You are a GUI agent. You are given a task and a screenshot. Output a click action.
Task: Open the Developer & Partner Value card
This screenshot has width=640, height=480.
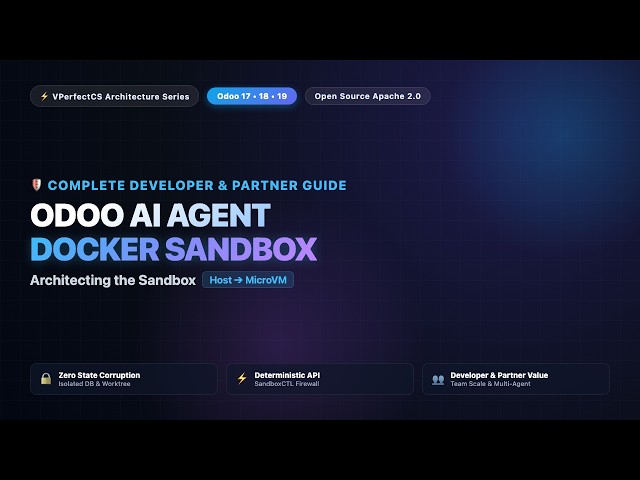point(516,379)
